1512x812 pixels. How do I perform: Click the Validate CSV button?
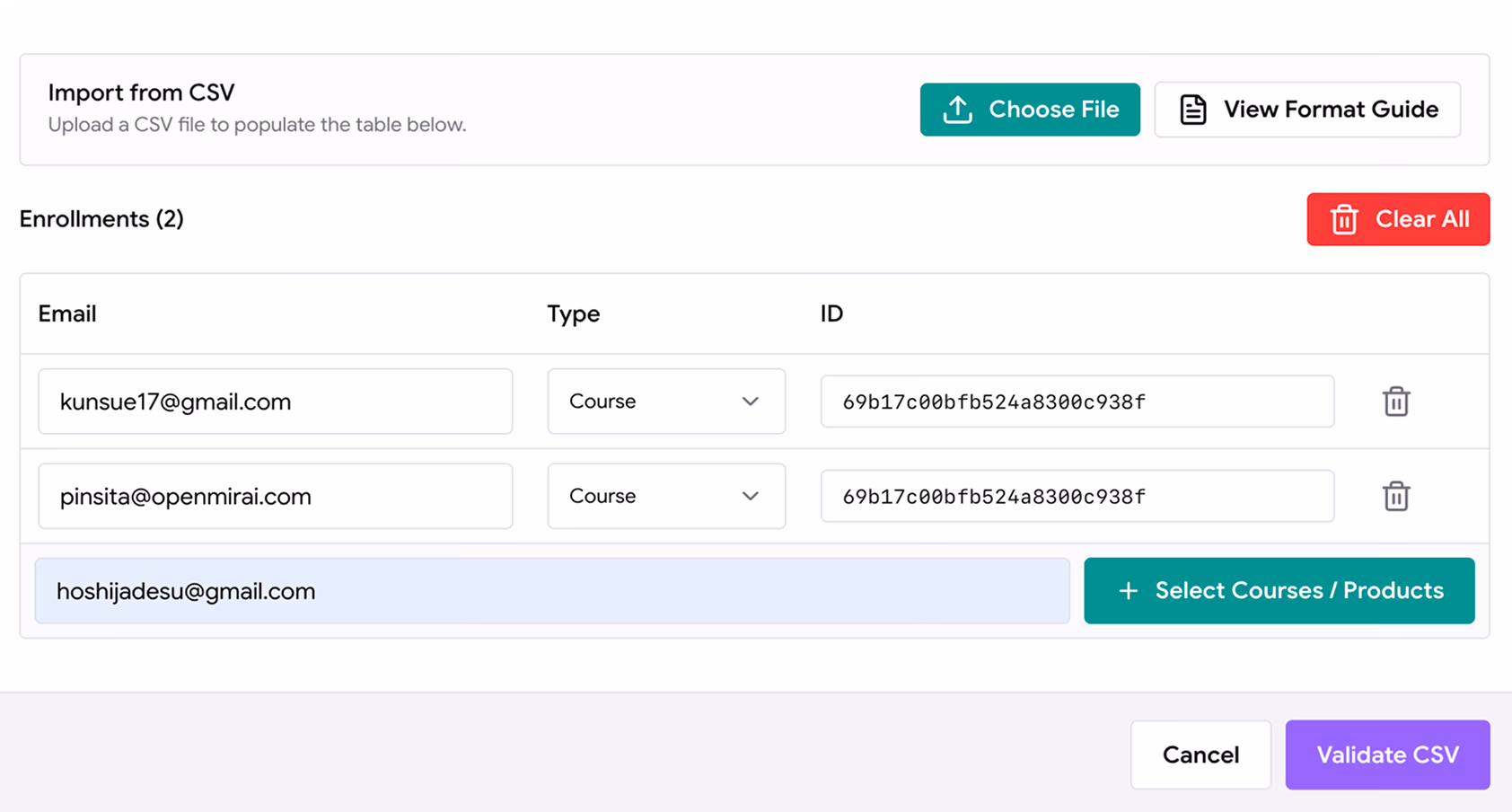click(1388, 755)
